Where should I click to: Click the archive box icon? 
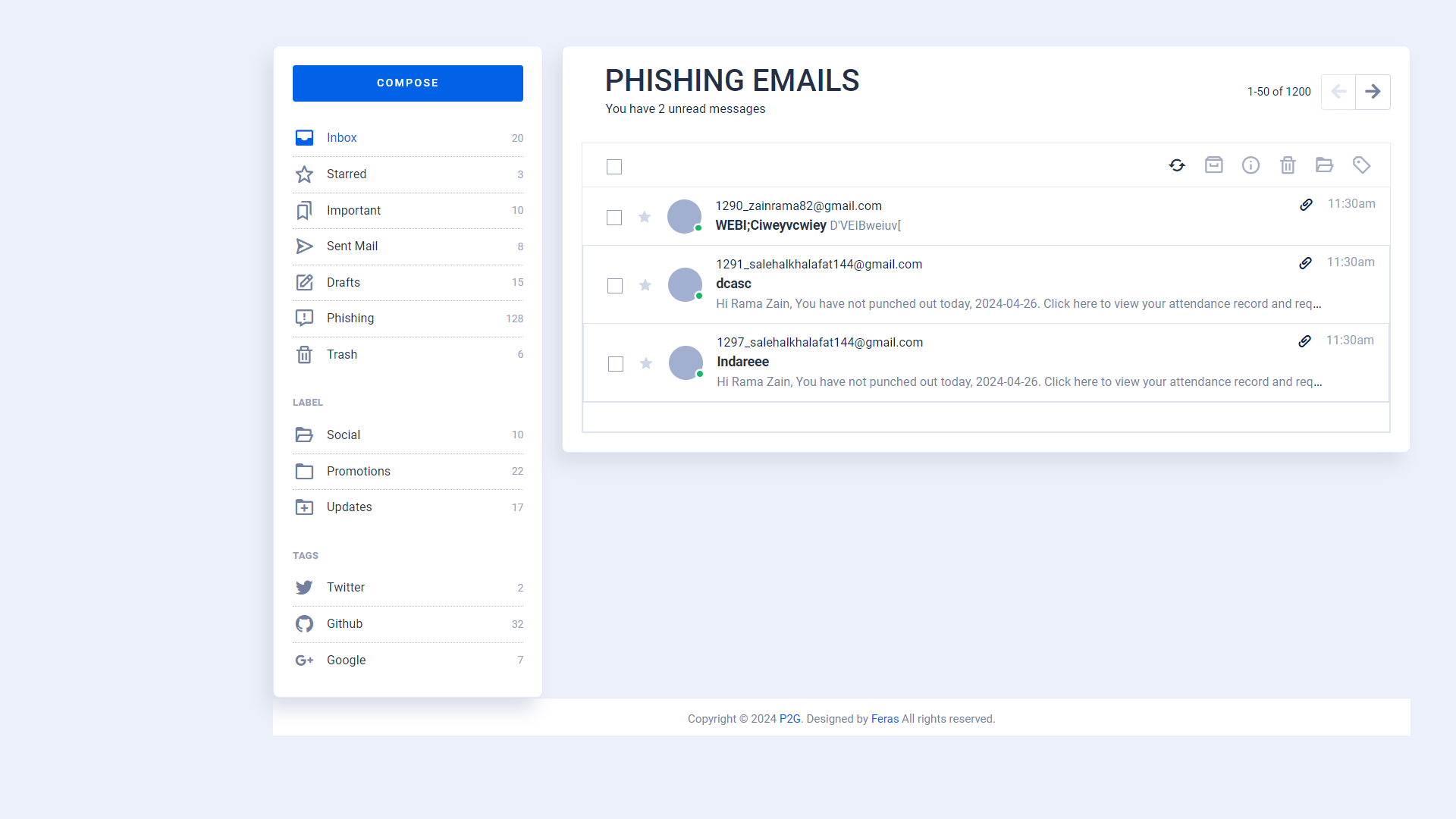(1213, 165)
